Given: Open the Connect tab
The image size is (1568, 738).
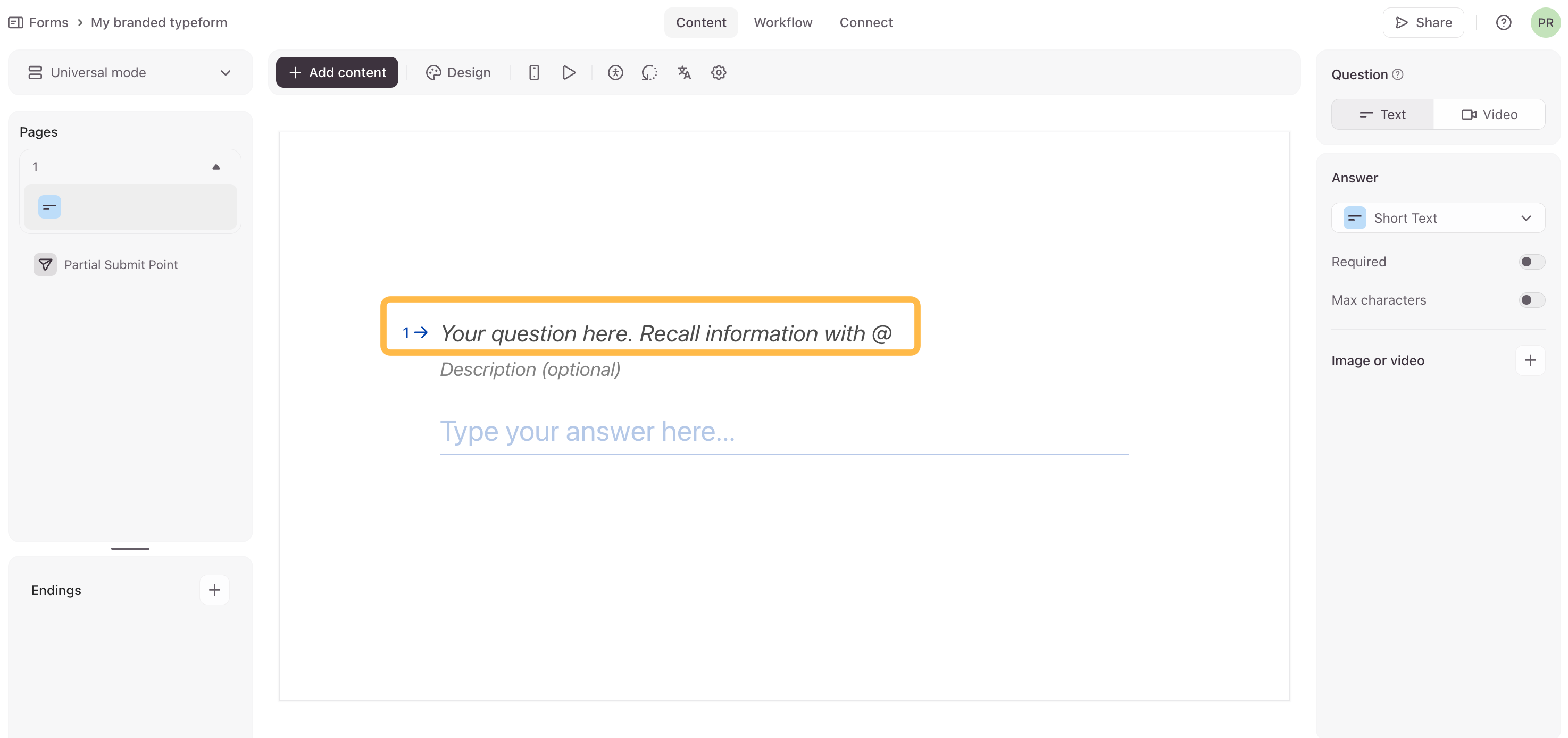Looking at the screenshot, I should point(865,22).
